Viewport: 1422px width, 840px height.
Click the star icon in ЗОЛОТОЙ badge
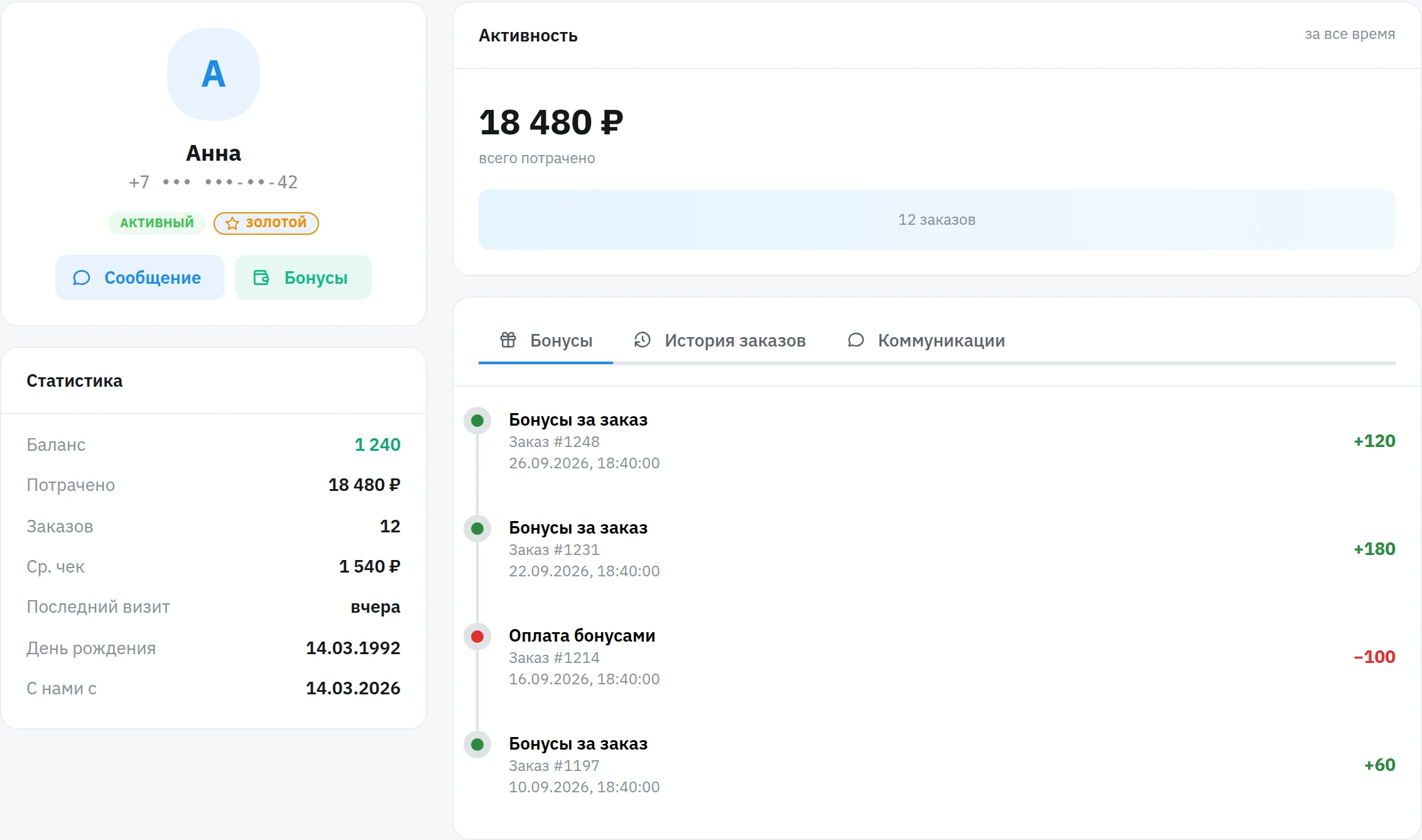232,223
